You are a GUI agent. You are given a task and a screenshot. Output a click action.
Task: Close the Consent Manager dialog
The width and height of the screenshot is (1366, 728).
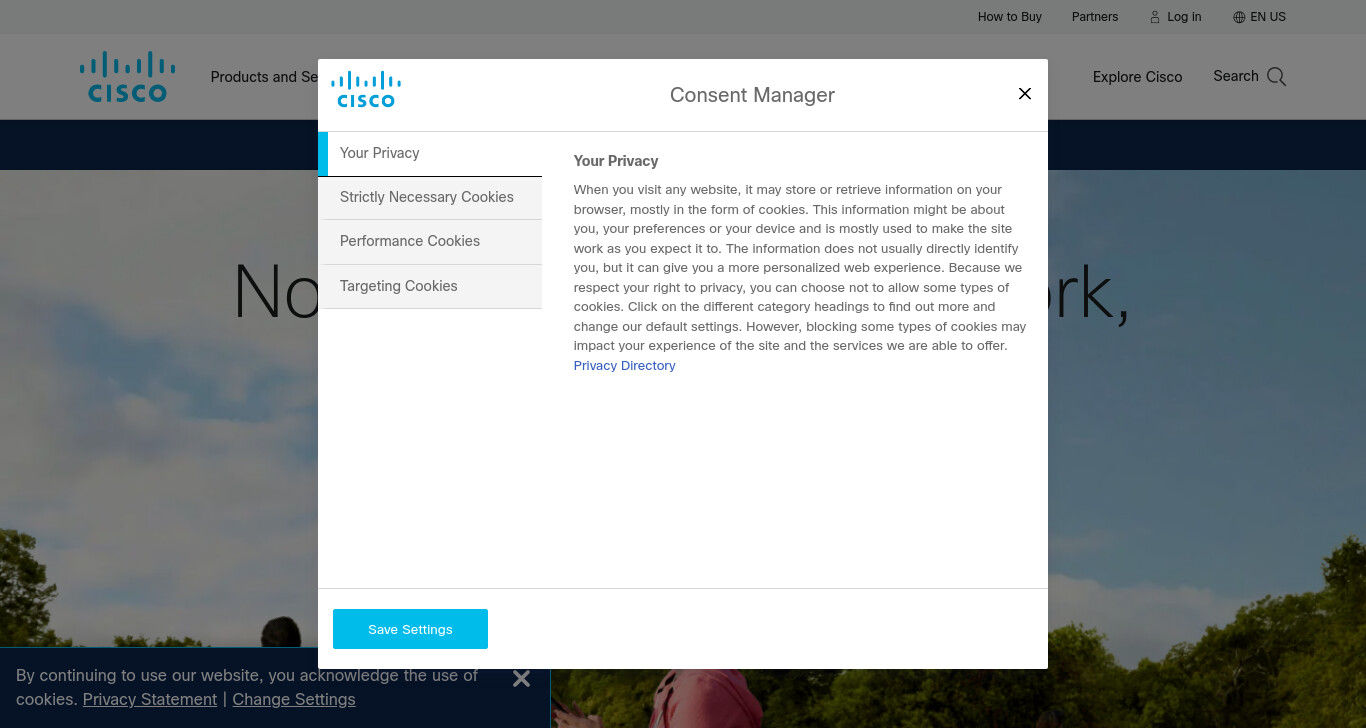point(1024,93)
